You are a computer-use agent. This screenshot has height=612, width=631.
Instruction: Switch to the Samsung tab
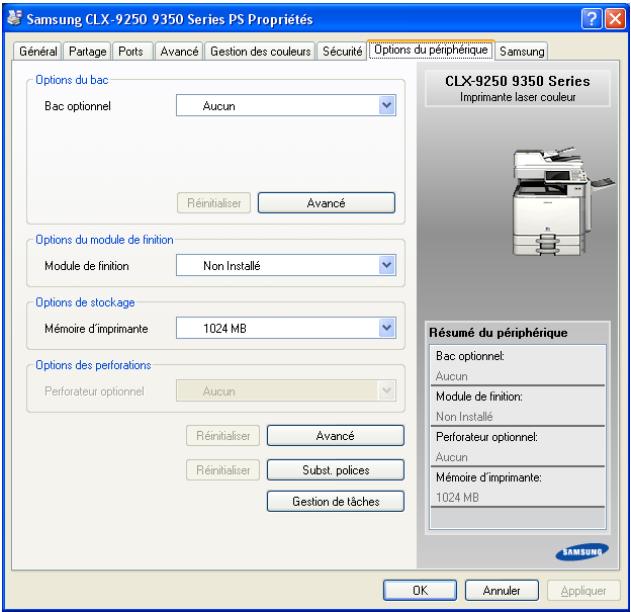pos(522,52)
